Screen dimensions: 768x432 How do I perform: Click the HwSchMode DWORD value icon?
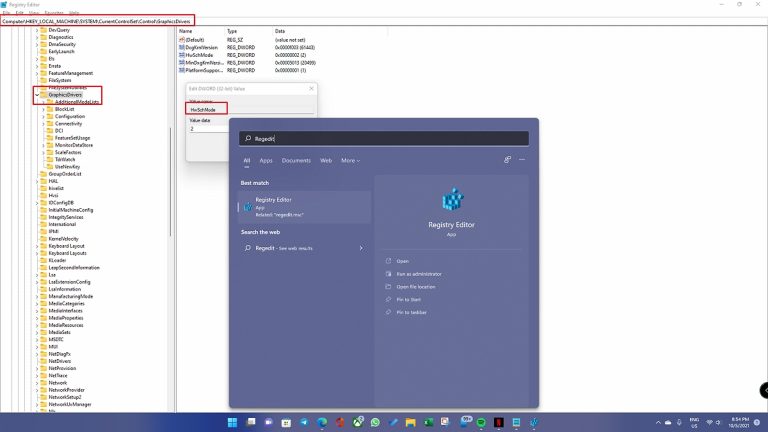pos(183,54)
